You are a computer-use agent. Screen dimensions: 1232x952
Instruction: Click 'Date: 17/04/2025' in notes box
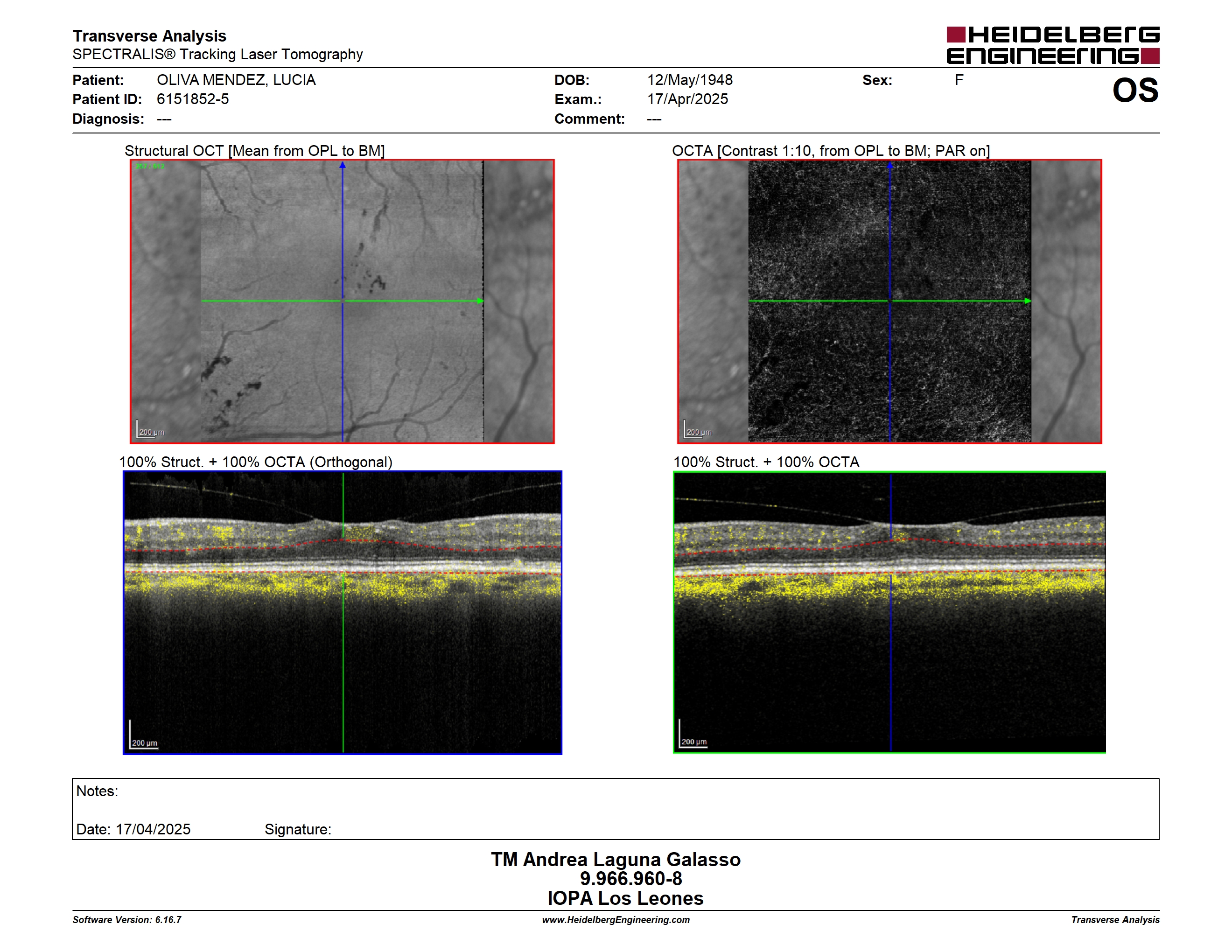(x=133, y=830)
